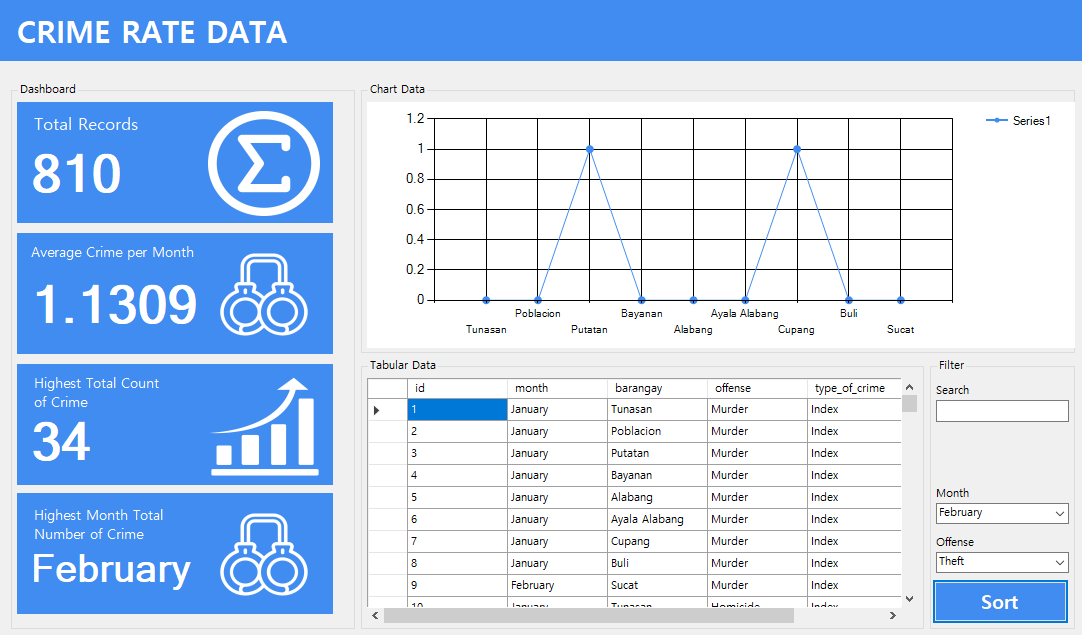Select the current row arrow indicator

(x=377, y=410)
